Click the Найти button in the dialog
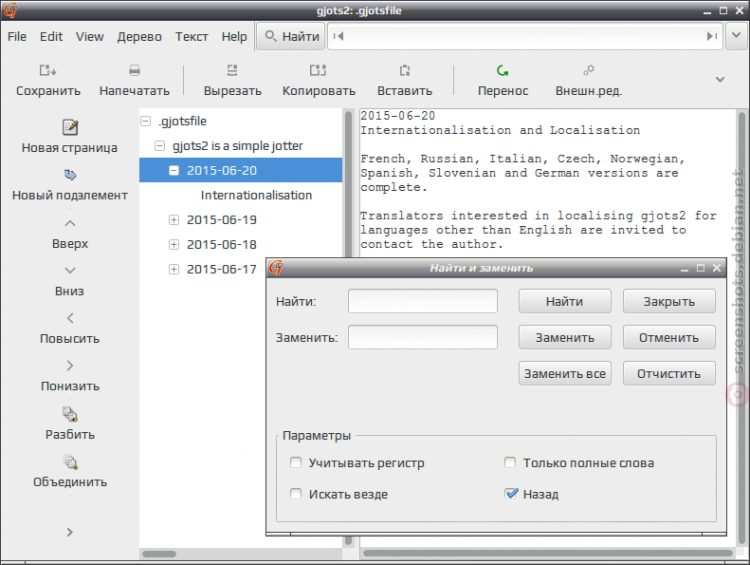 click(565, 301)
